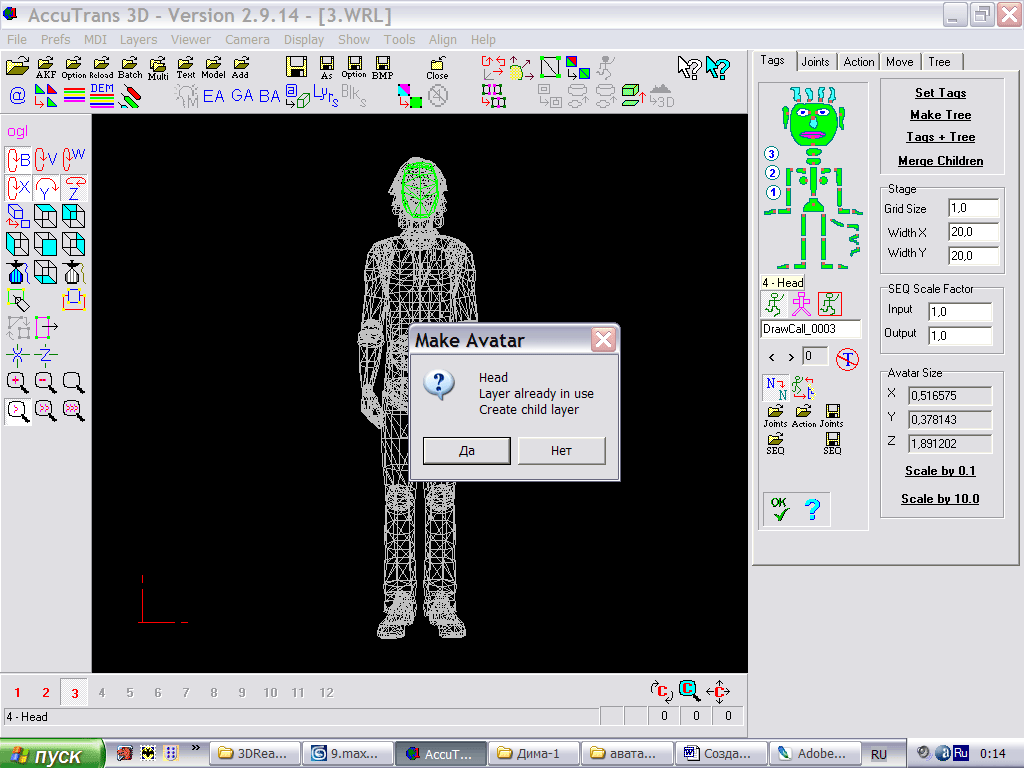Click the Grid Size input field
Viewport: 1024px width, 768px height.
974,208
